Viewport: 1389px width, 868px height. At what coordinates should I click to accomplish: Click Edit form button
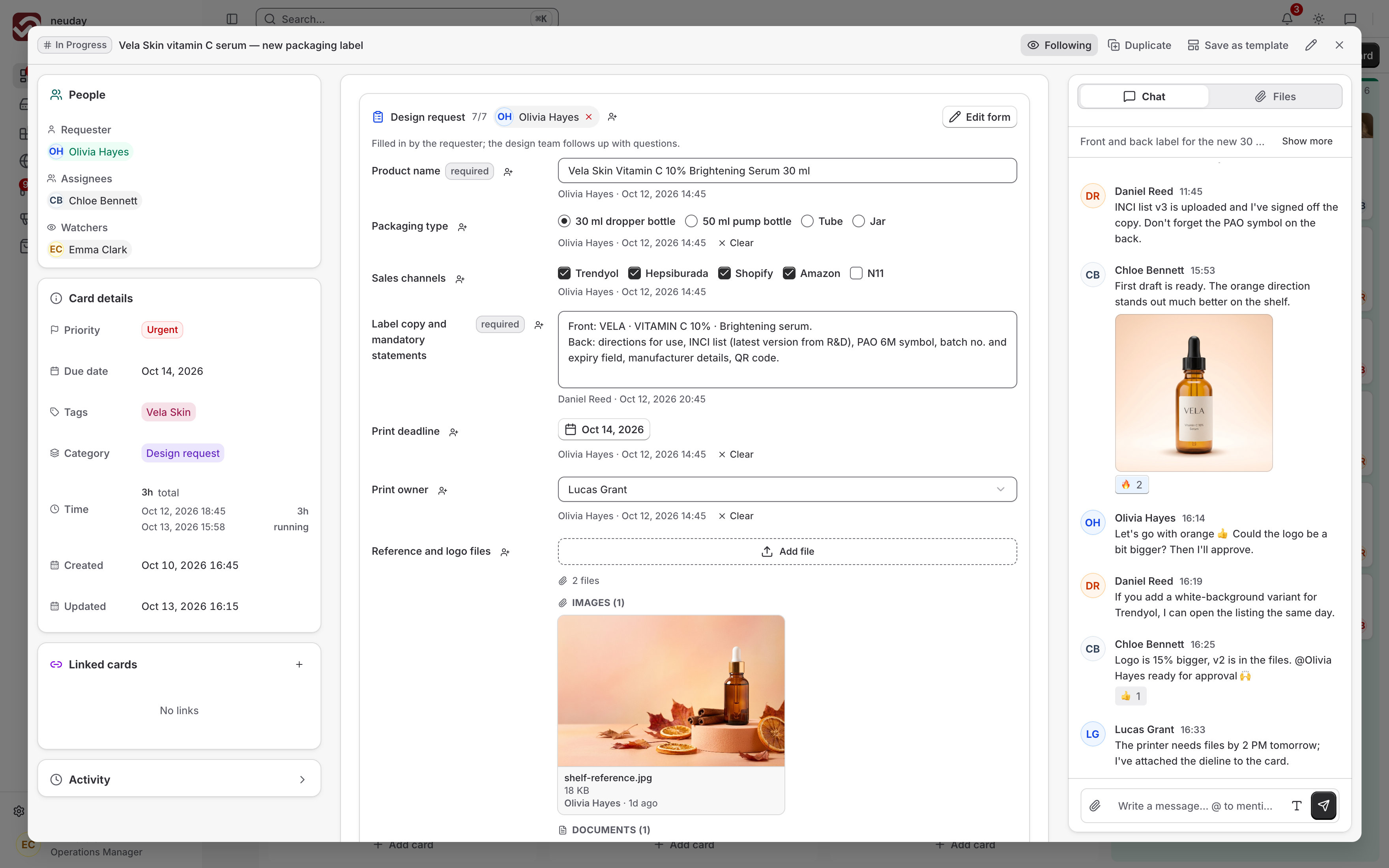[x=979, y=117]
